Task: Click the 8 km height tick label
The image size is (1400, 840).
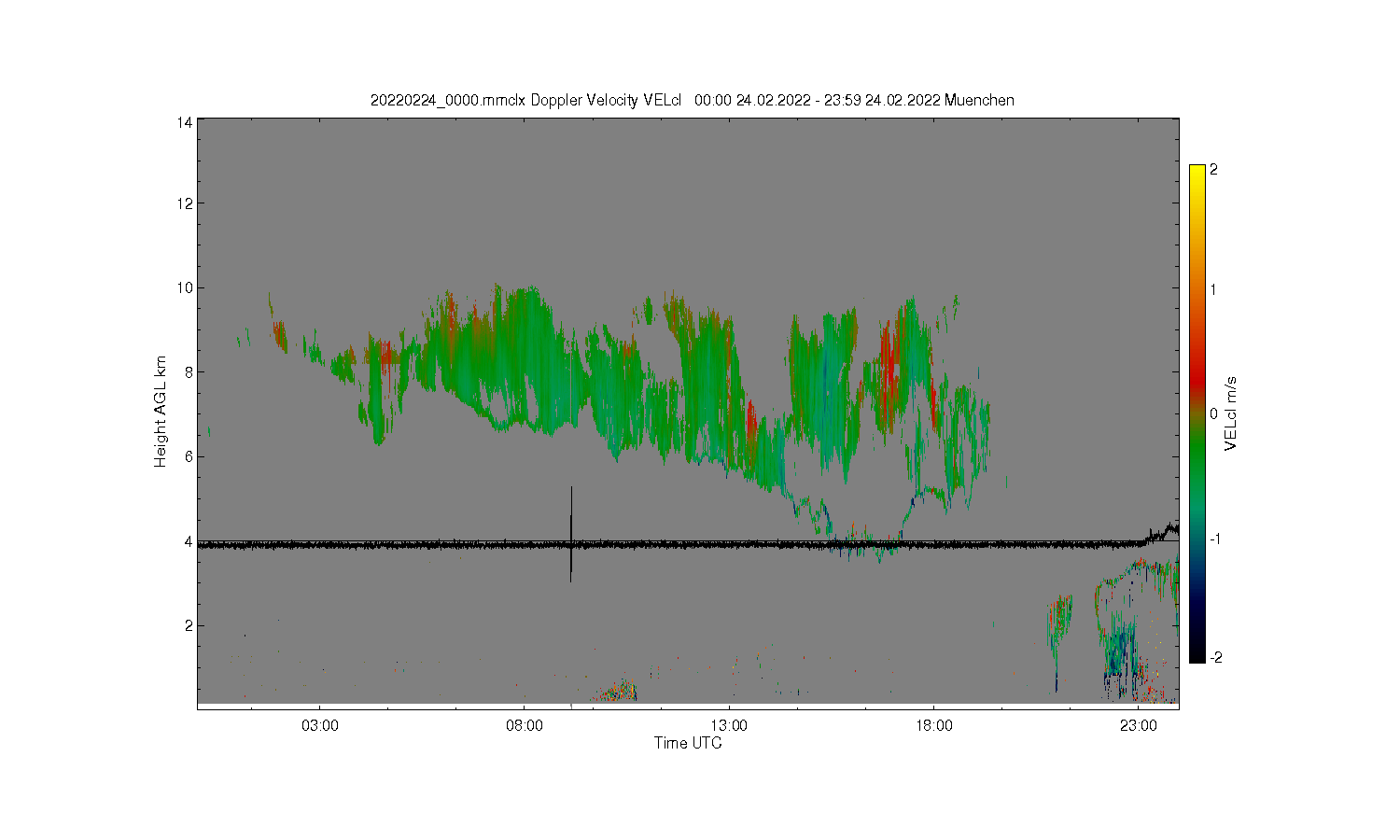Action: [x=189, y=372]
